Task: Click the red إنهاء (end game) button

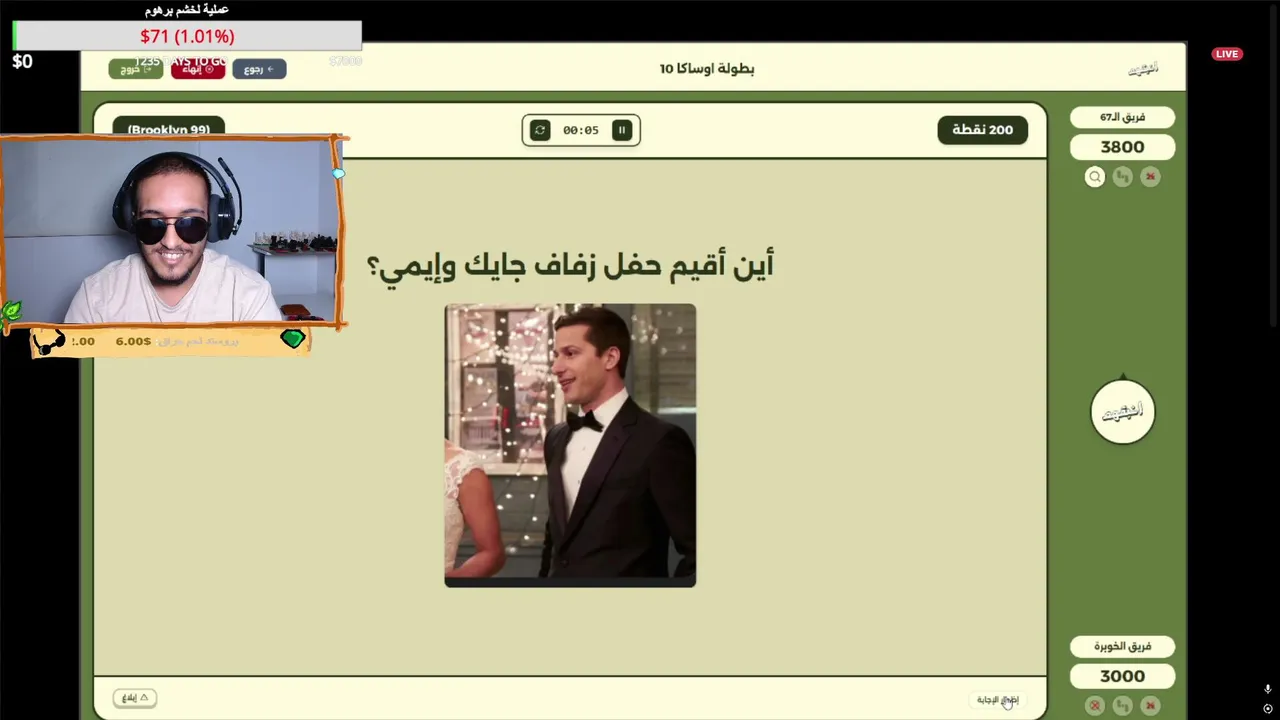Action: pos(198,69)
